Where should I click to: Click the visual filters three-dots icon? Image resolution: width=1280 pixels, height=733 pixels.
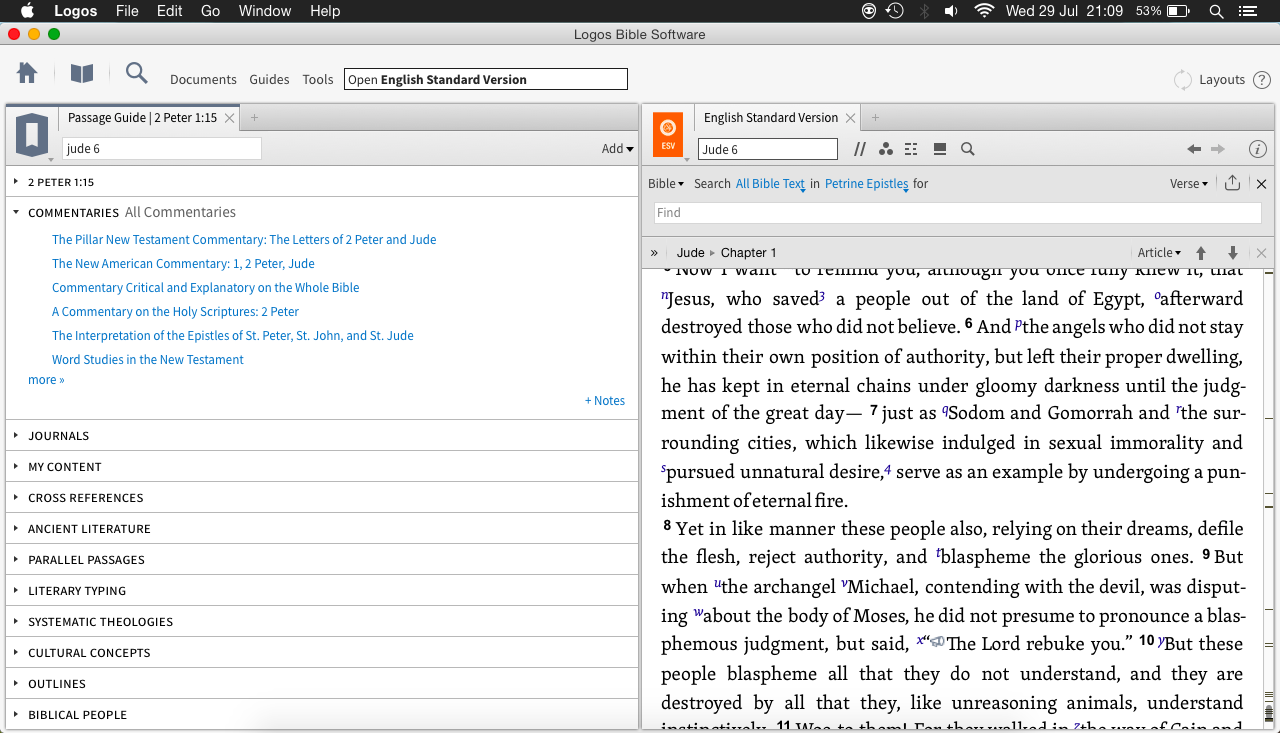[x=885, y=149]
